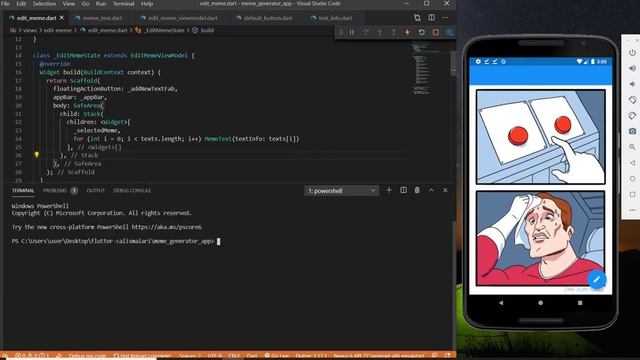Tap the two buttons meme top panel
This screenshot has height=360, width=640.
(540, 137)
